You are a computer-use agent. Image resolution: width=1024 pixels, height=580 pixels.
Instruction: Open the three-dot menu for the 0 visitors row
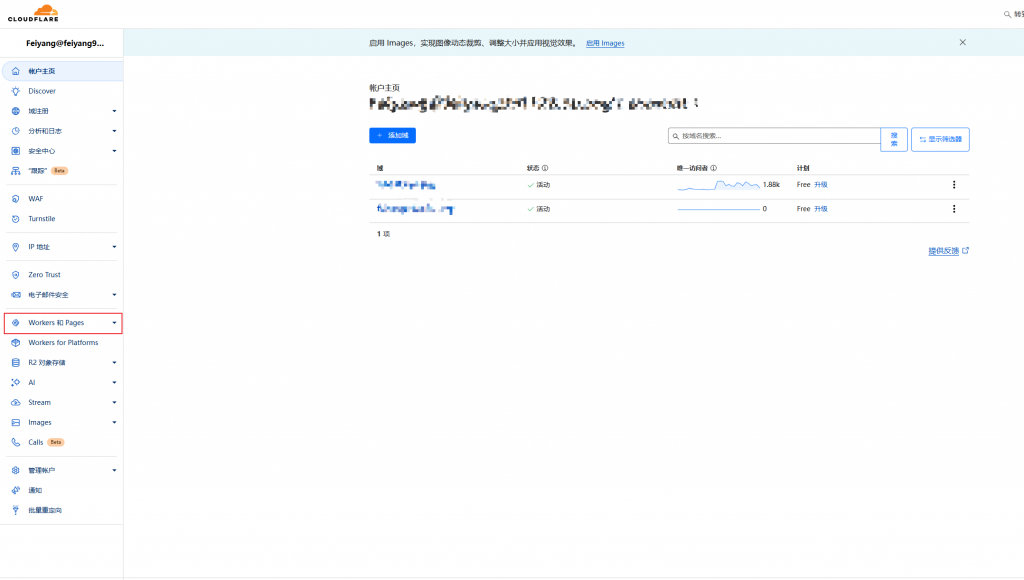click(x=954, y=209)
